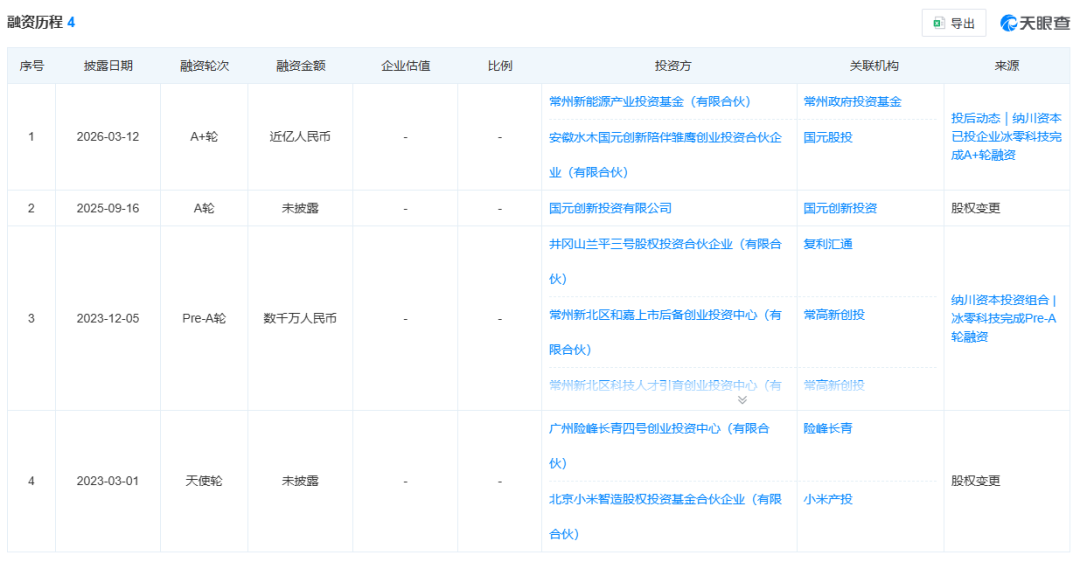The image size is (1080, 562).
Task: Select the 数千万人民币 amount cell
Action: pos(300,318)
